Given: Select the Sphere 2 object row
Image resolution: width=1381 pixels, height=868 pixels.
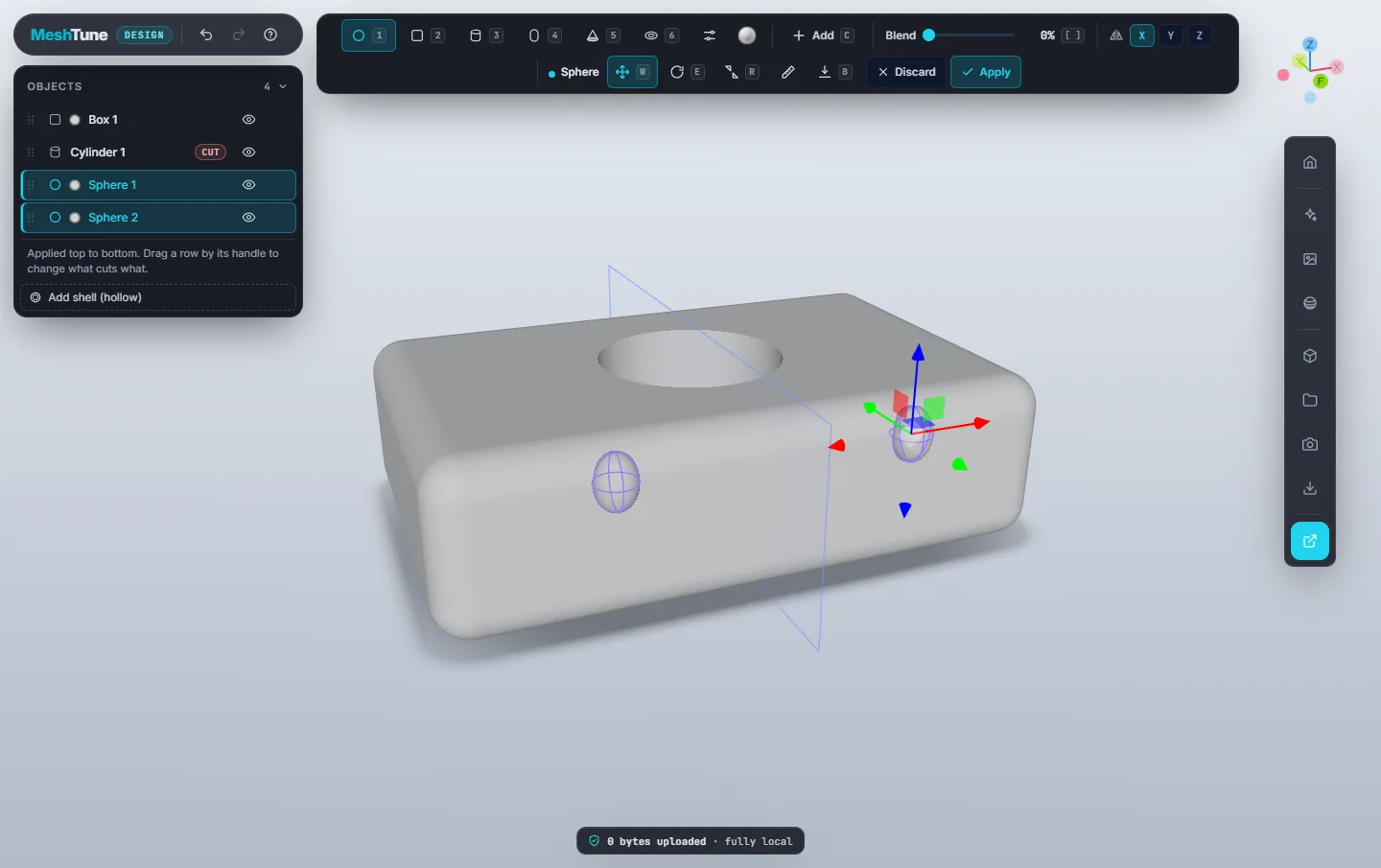Looking at the screenshot, I should pyautogui.click(x=158, y=218).
